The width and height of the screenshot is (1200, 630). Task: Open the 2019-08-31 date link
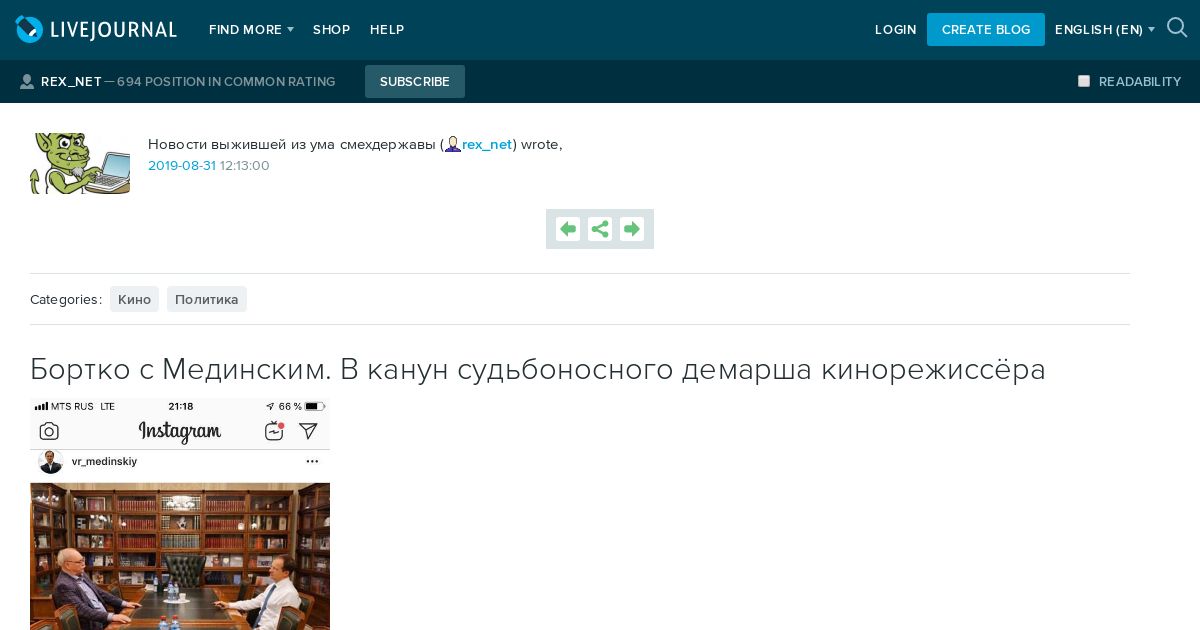(x=182, y=166)
